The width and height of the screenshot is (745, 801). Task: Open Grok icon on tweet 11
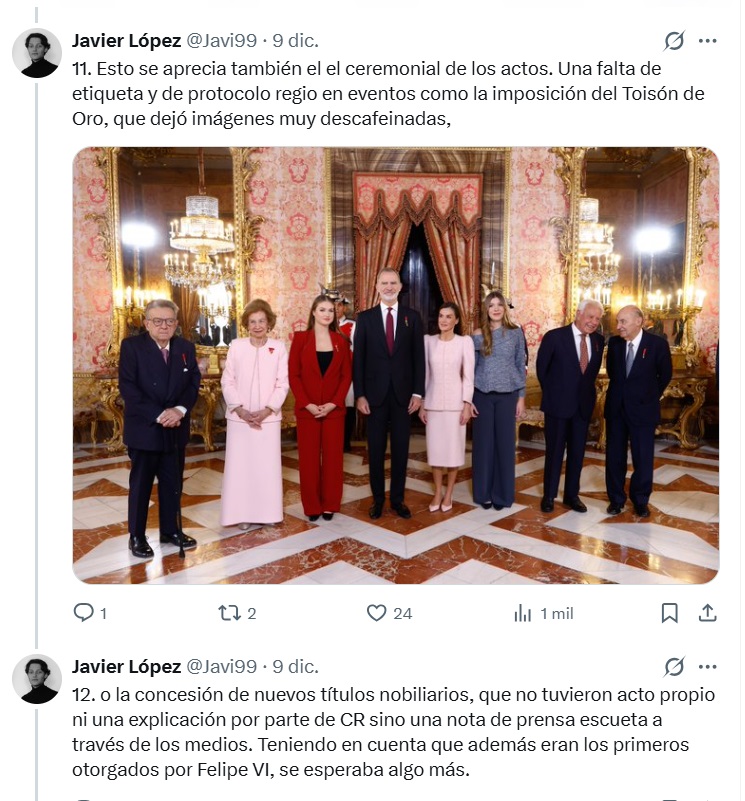pyautogui.click(x=674, y=41)
